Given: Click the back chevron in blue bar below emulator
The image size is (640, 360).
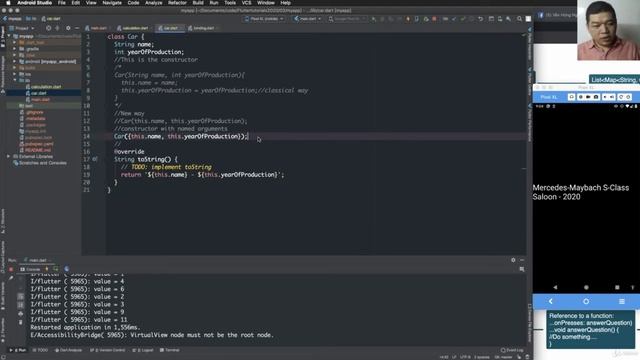Looking at the screenshot, I should 551,301.
